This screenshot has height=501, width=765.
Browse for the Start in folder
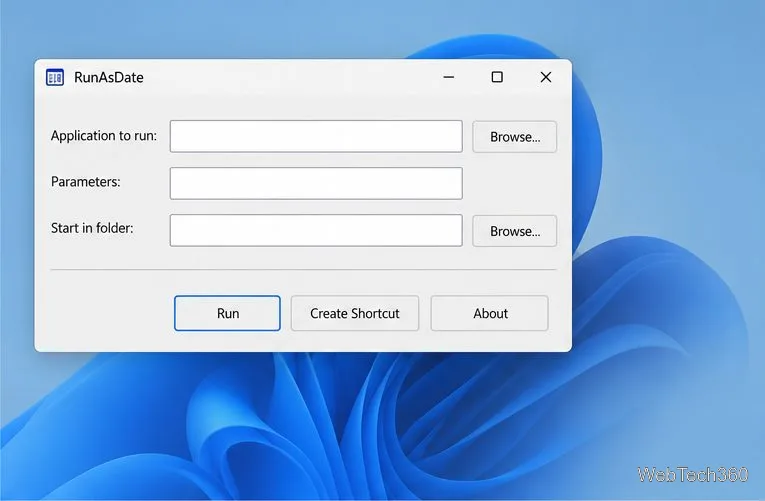[x=514, y=231]
